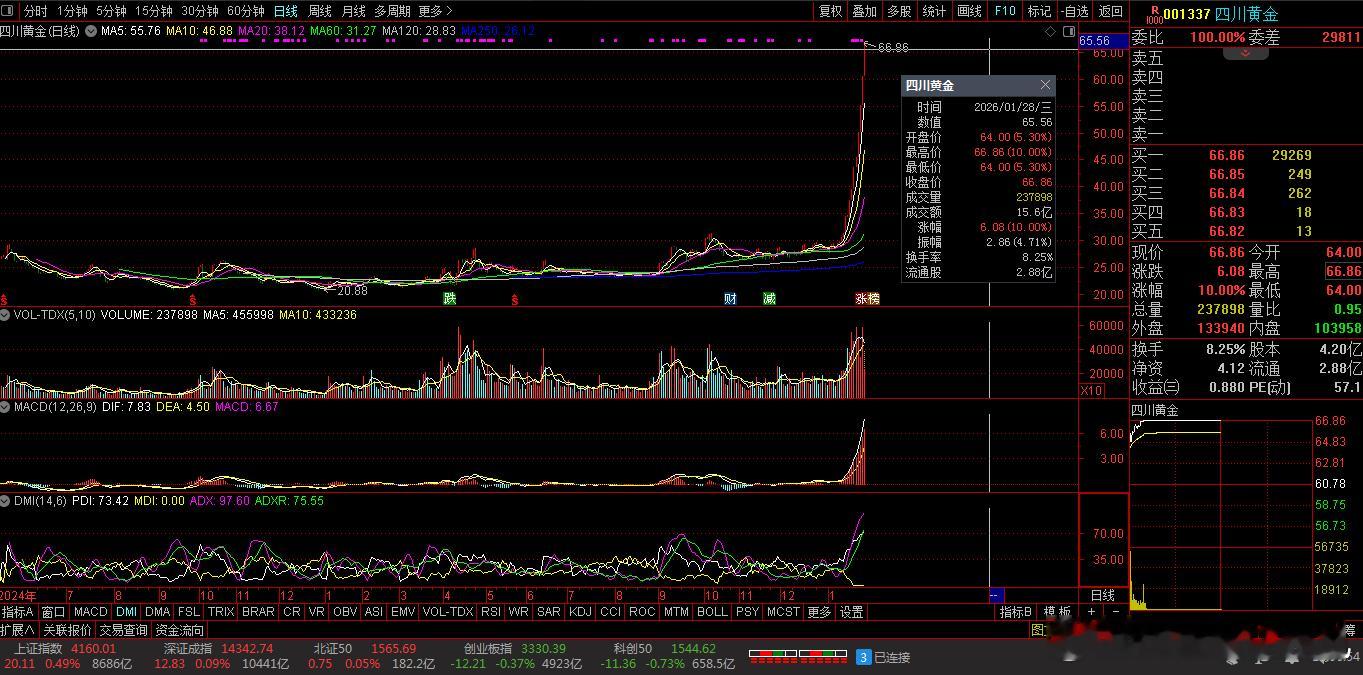Zoom in chart with + button
The image size is (1363, 675).
pyautogui.click(x=1091, y=612)
